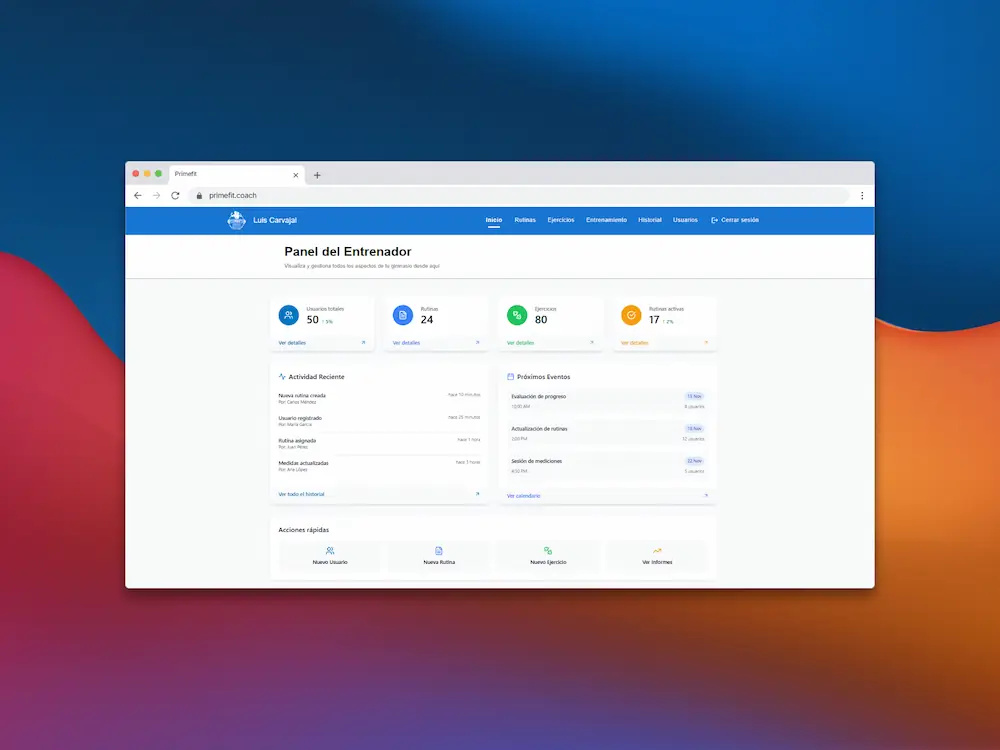Click the Rutinas activas orange check icon

click(631, 315)
